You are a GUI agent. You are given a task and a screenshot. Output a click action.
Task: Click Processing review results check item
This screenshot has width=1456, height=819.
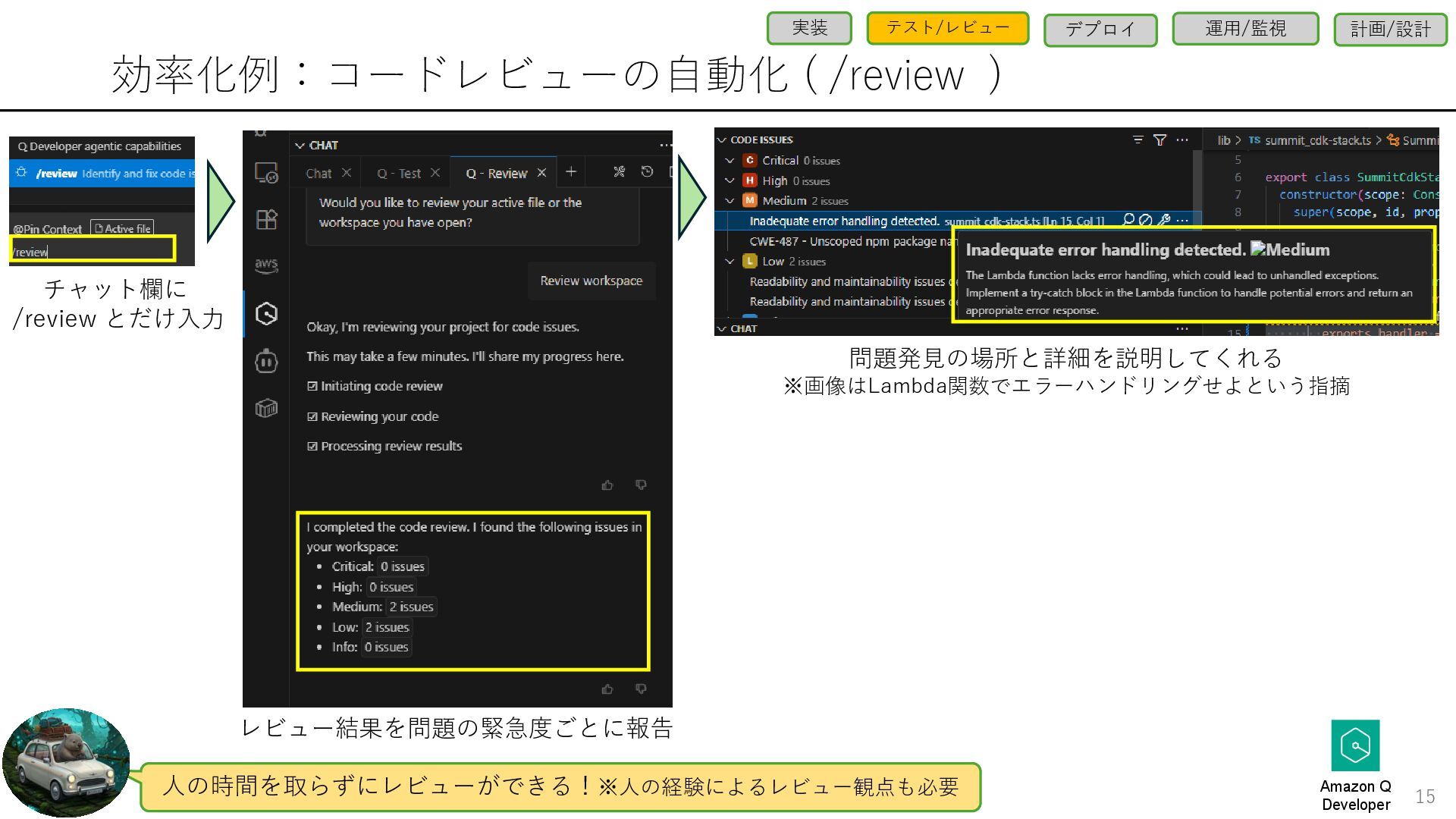click(x=384, y=446)
